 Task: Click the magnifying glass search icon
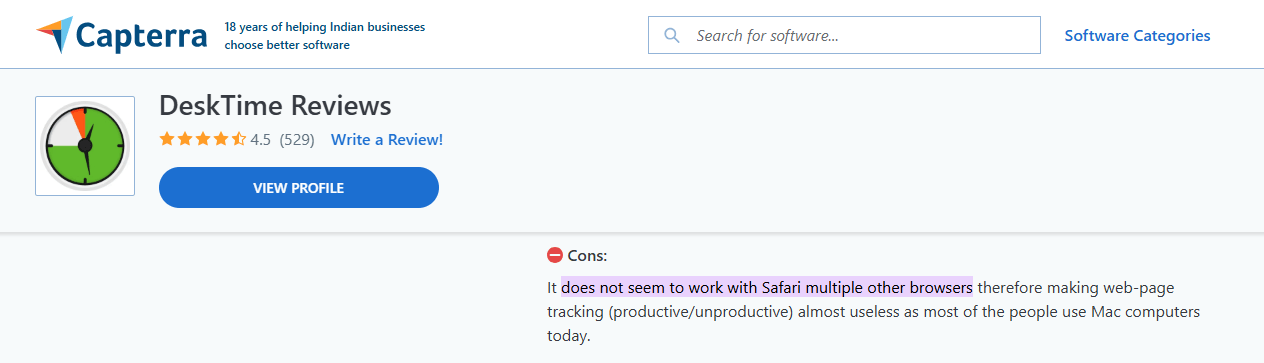tap(672, 36)
